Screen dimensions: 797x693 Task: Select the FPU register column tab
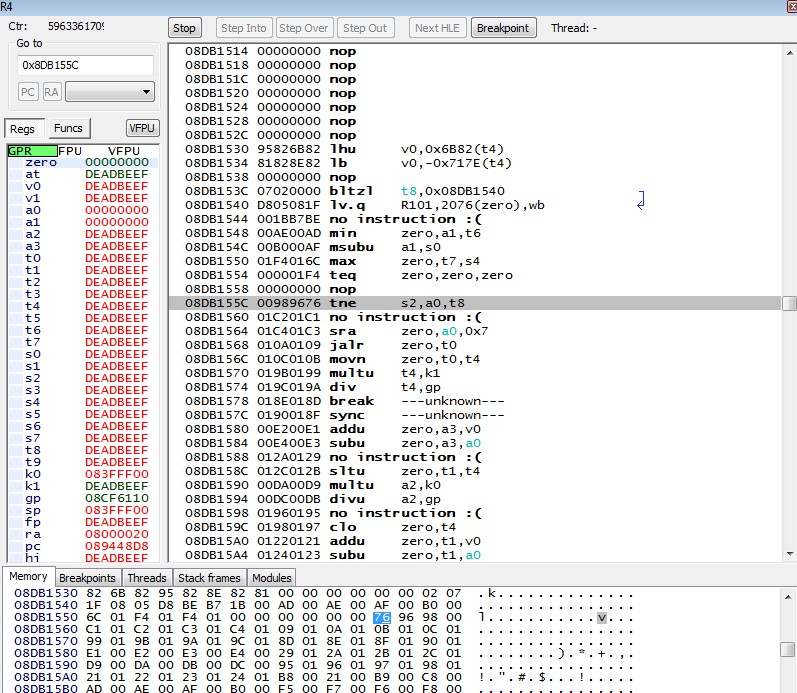point(70,150)
